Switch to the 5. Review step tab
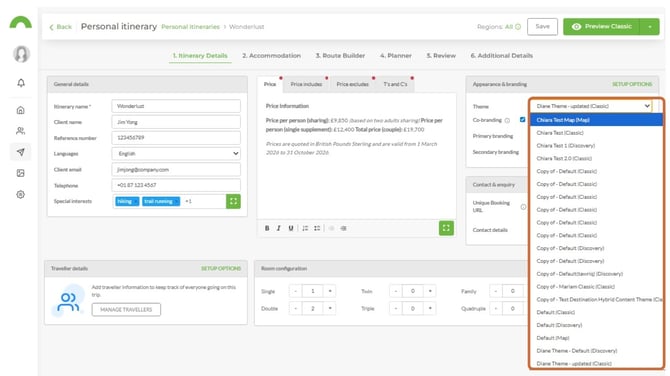The image size is (670, 376). tap(441, 56)
